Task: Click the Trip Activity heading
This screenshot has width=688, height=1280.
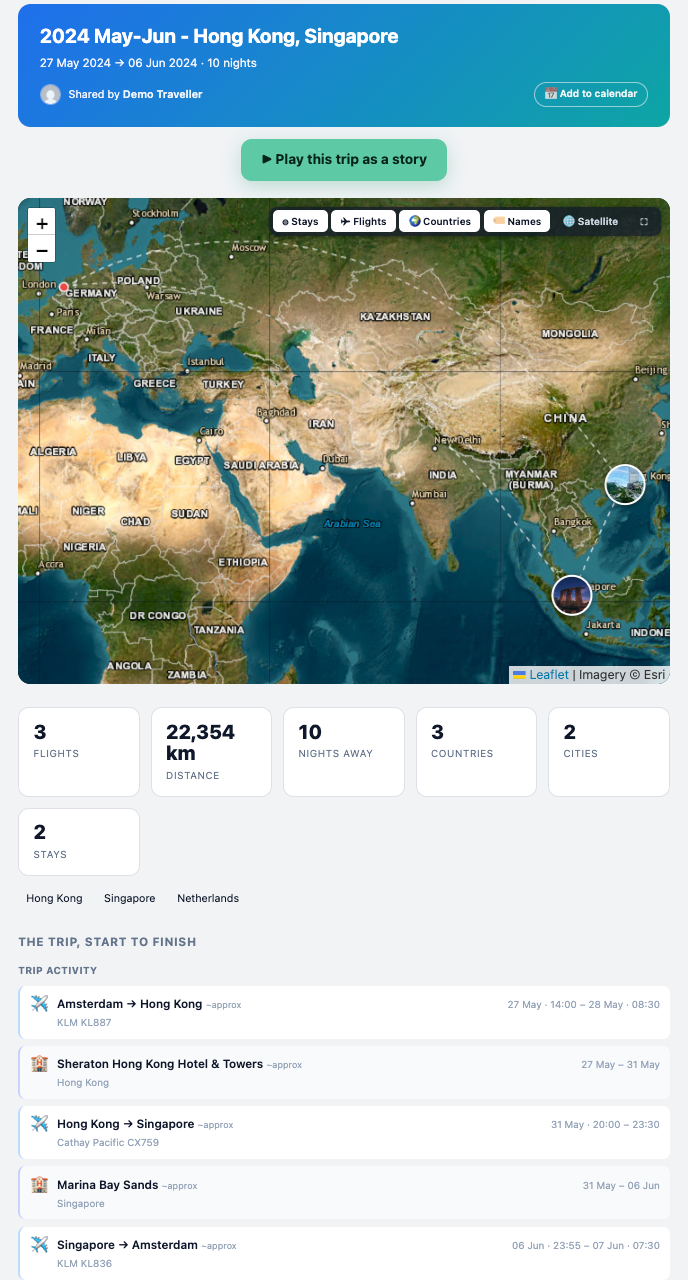Action: pos(58,971)
